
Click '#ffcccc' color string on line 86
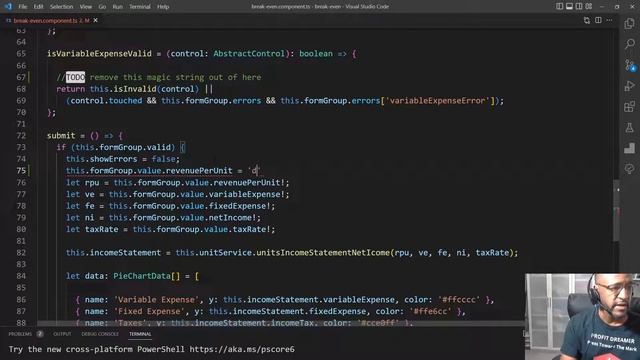(x=459, y=300)
